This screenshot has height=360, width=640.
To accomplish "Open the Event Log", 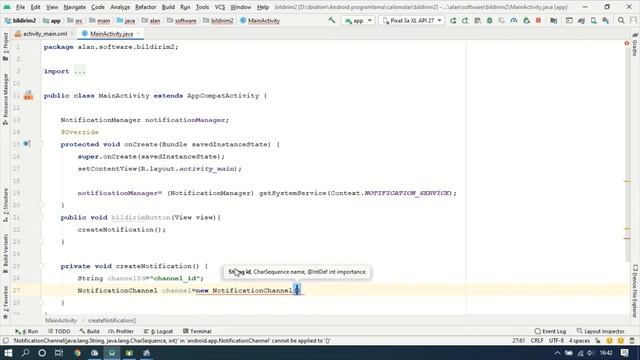I will tap(550, 331).
